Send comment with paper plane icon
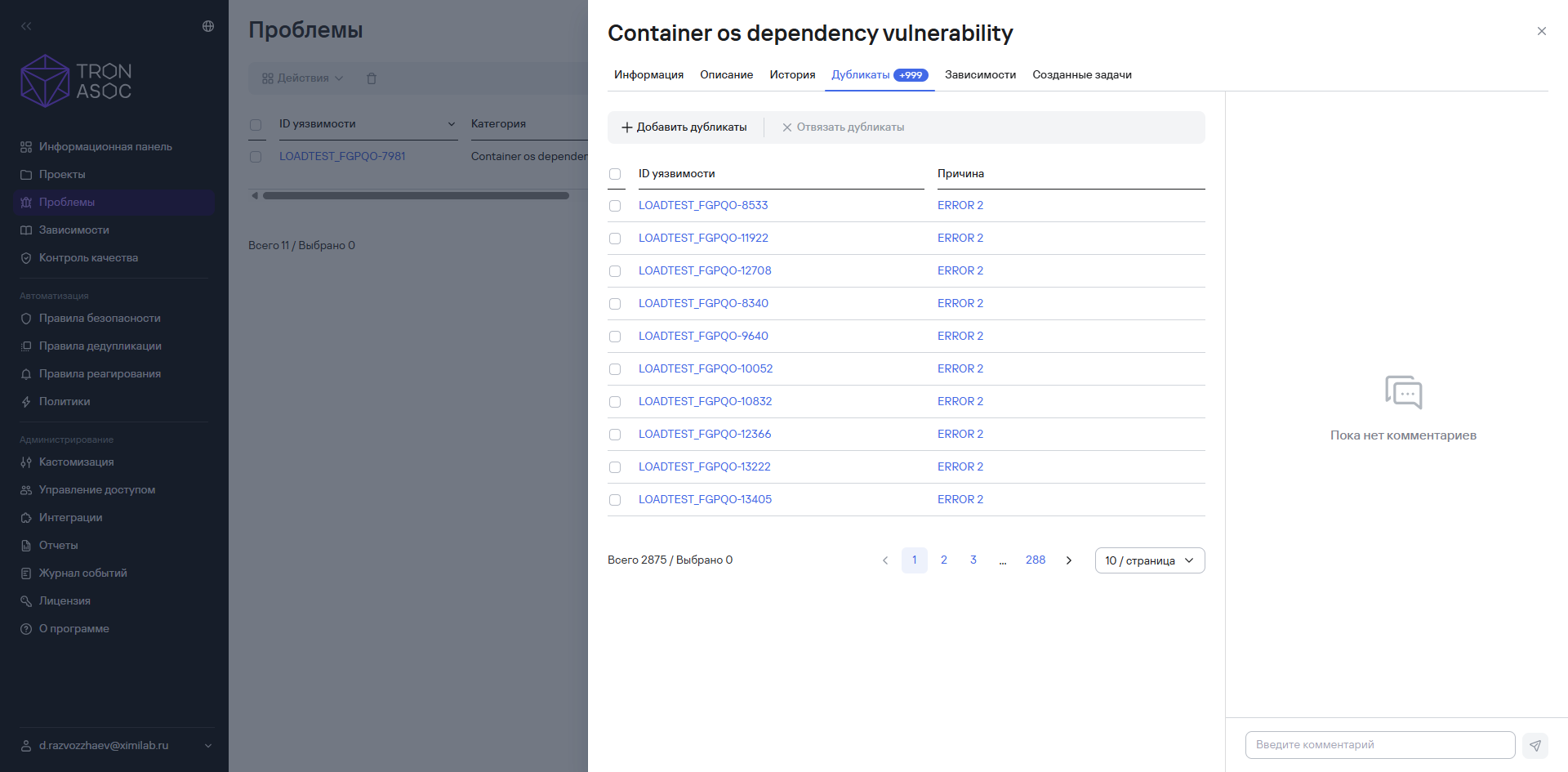This screenshot has width=1568, height=772. click(1535, 745)
